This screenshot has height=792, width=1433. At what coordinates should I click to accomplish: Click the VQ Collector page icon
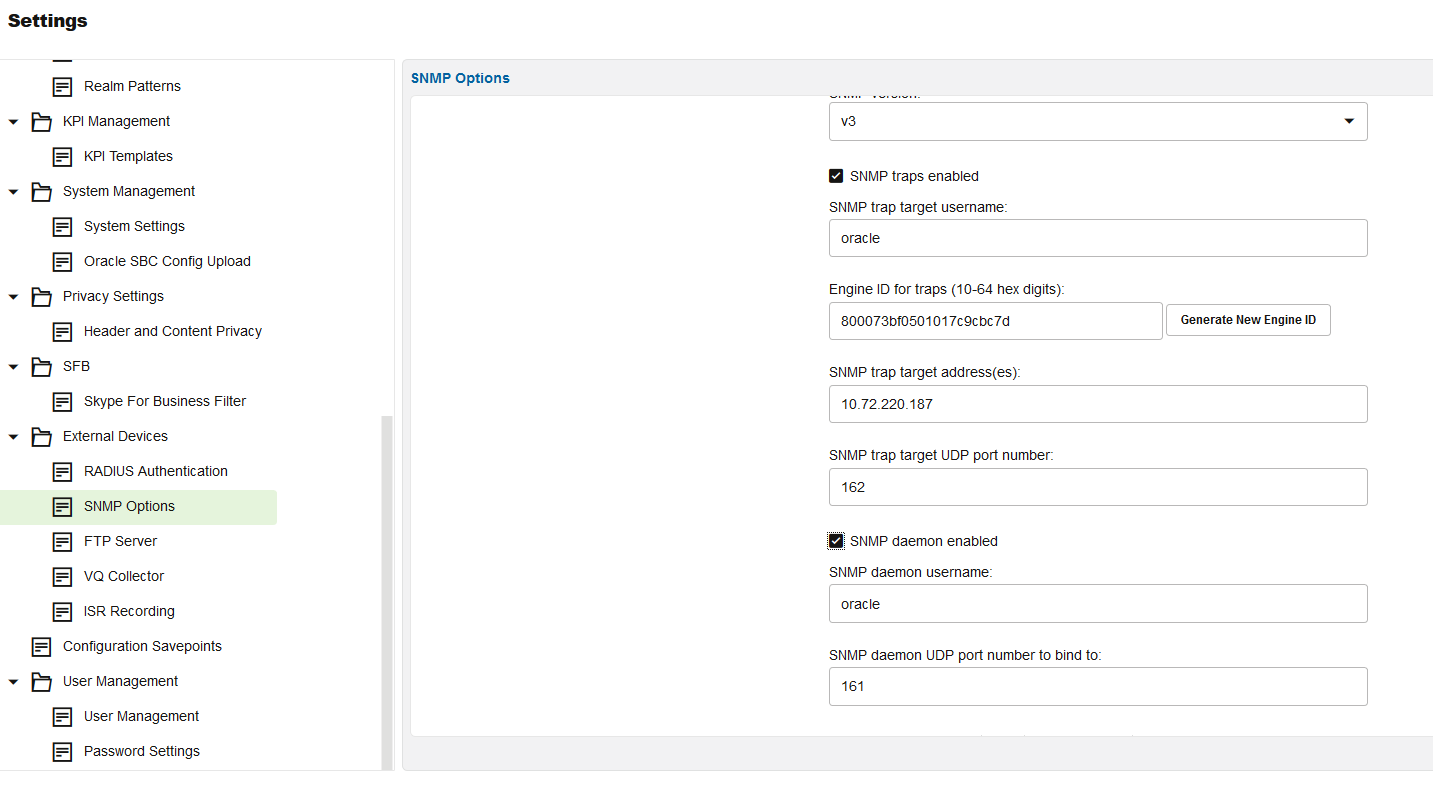(x=62, y=577)
